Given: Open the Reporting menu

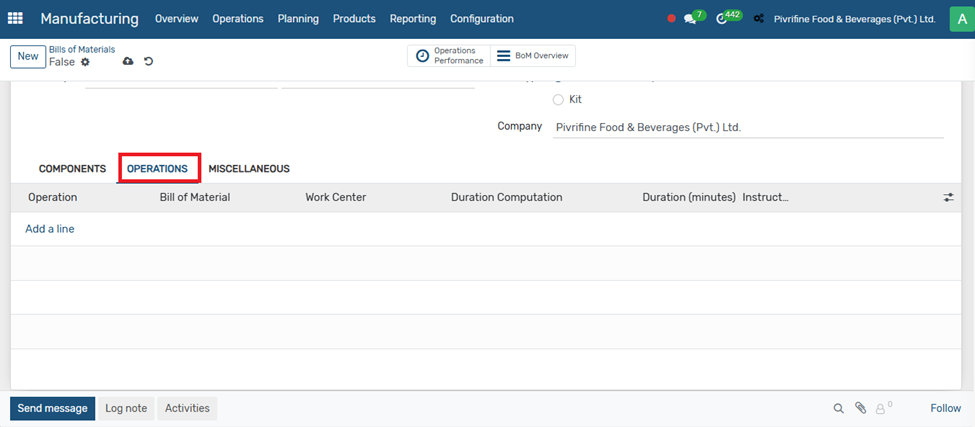Looking at the screenshot, I should point(412,19).
